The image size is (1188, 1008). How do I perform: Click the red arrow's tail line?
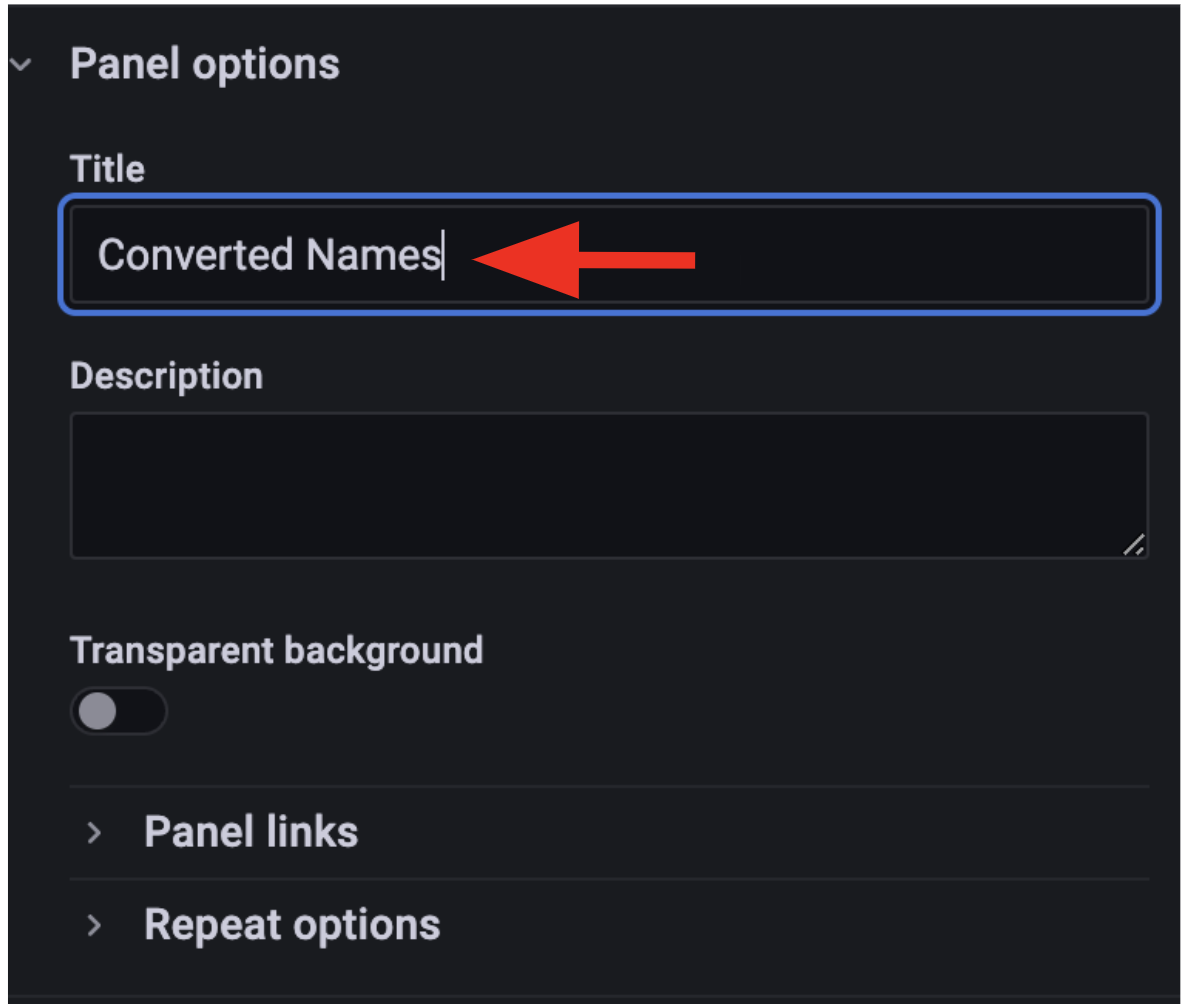[640, 260]
